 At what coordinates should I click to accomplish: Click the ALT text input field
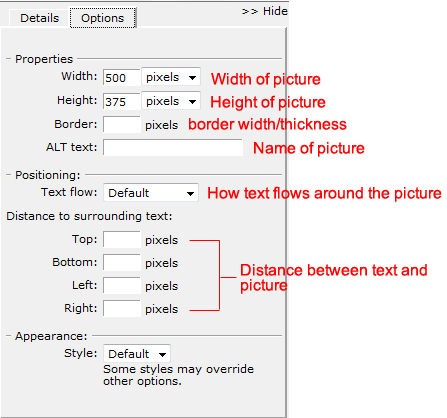(173, 147)
